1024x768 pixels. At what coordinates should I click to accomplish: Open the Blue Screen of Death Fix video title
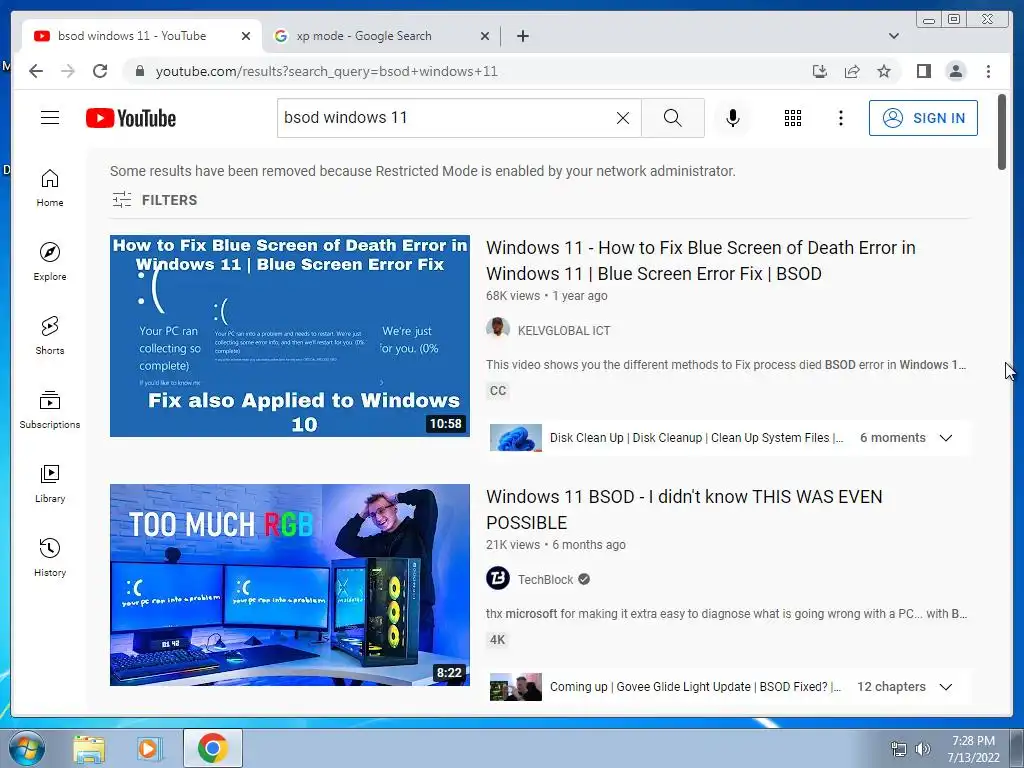pos(700,261)
